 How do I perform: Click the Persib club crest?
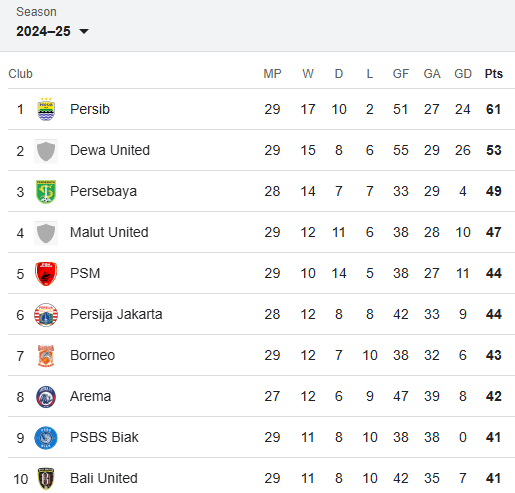(46, 109)
